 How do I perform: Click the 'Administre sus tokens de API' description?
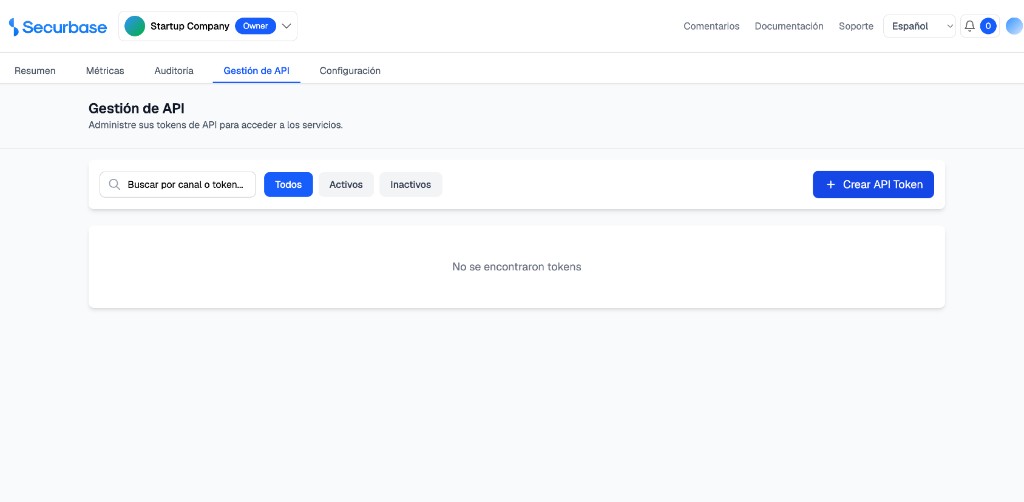click(216, 125)
